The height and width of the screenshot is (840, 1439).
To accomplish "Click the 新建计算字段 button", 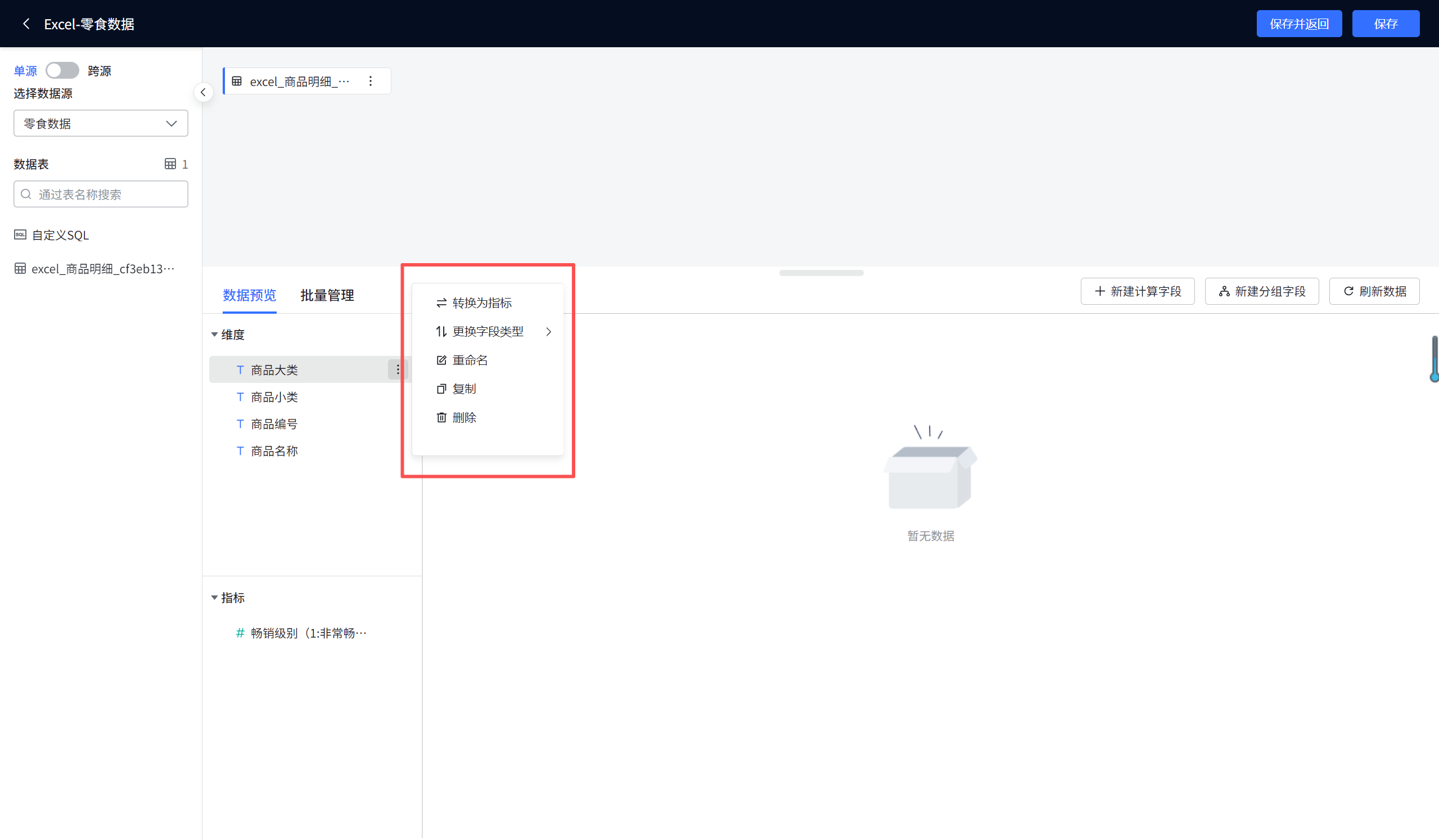I will pyautogui.click(x=1137, y=291).
